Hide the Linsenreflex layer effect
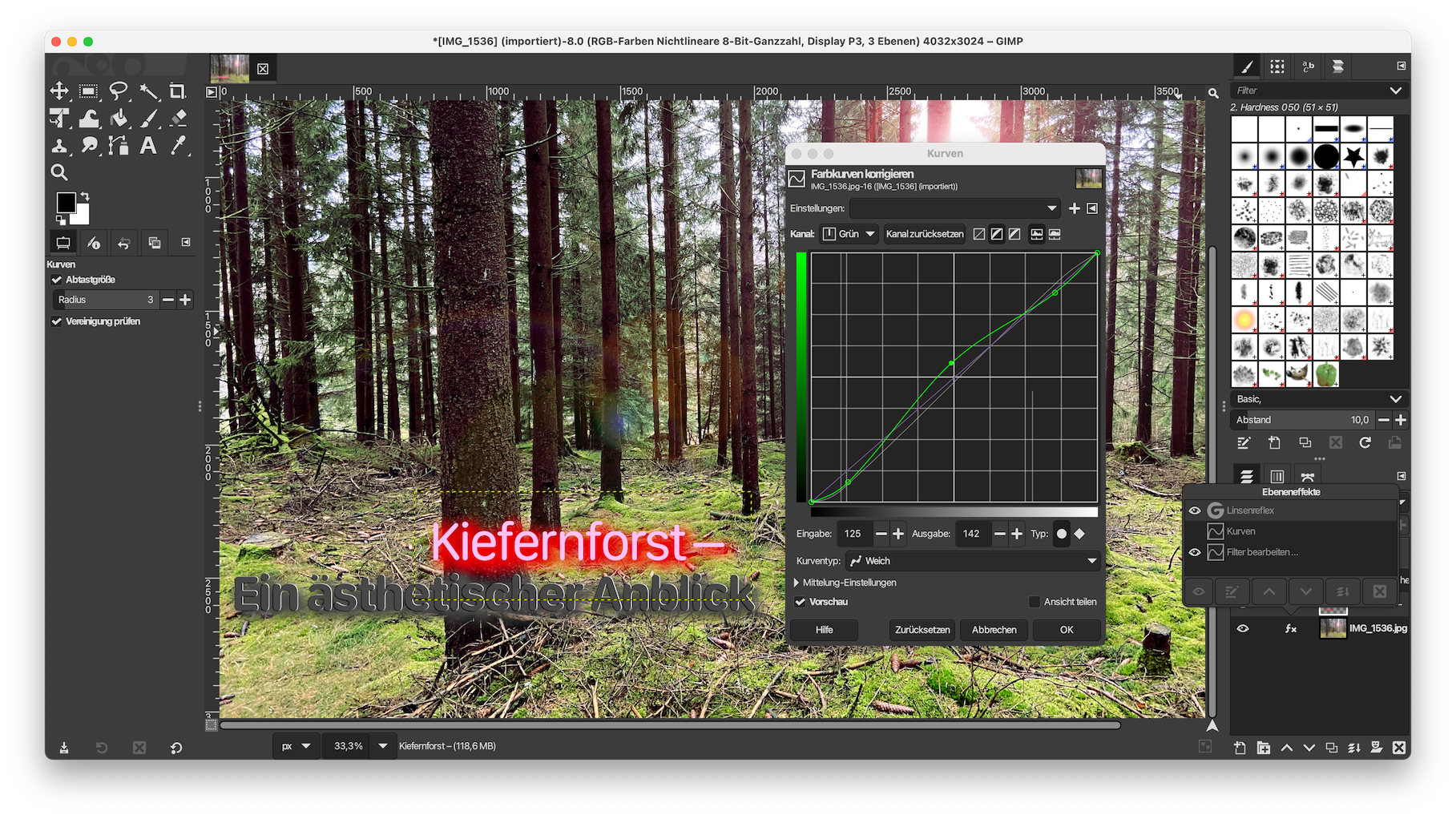 pos(1195,510)
